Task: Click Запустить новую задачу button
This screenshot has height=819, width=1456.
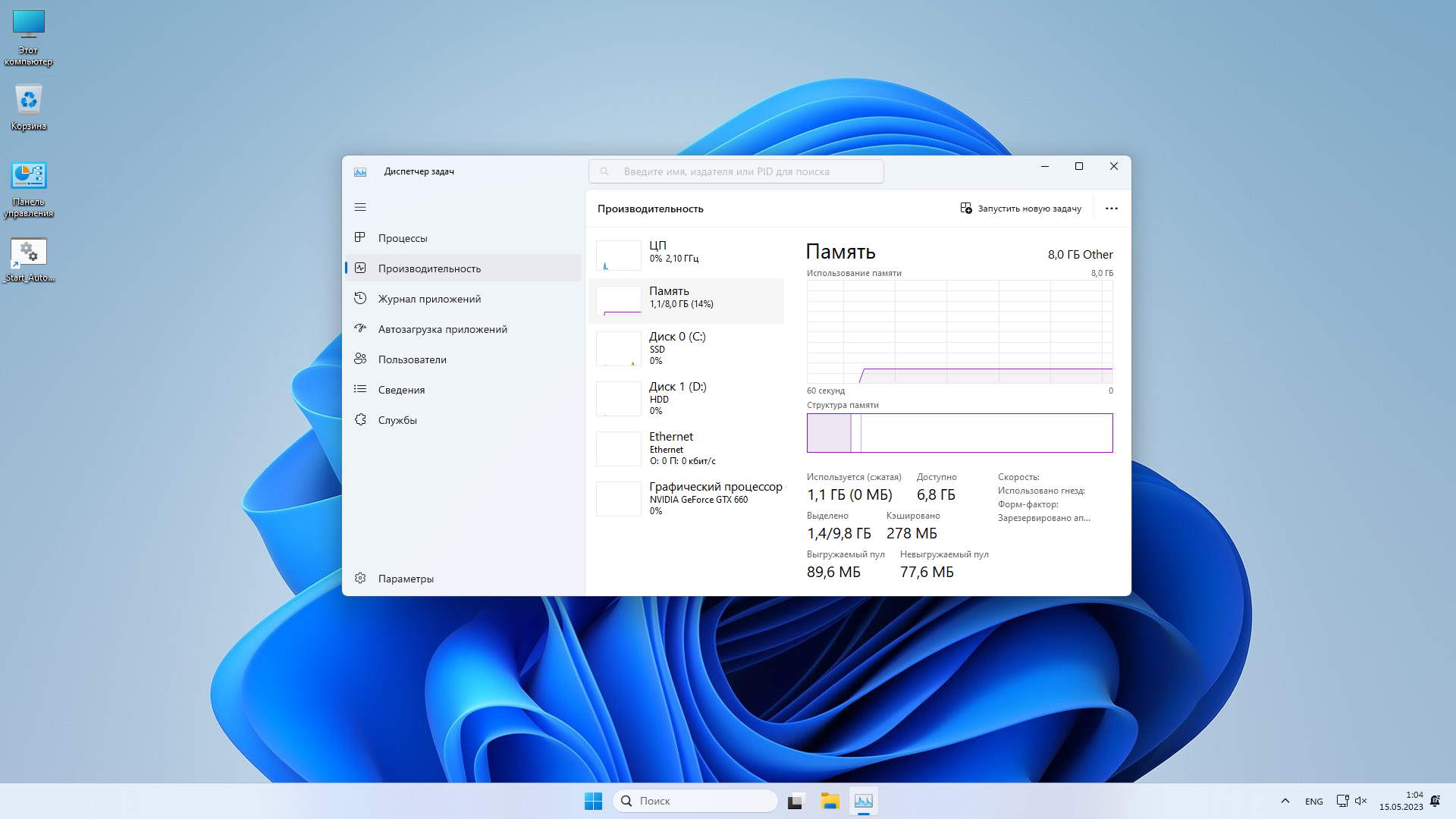Action: pyautogui.click(x=1021, y=209)
